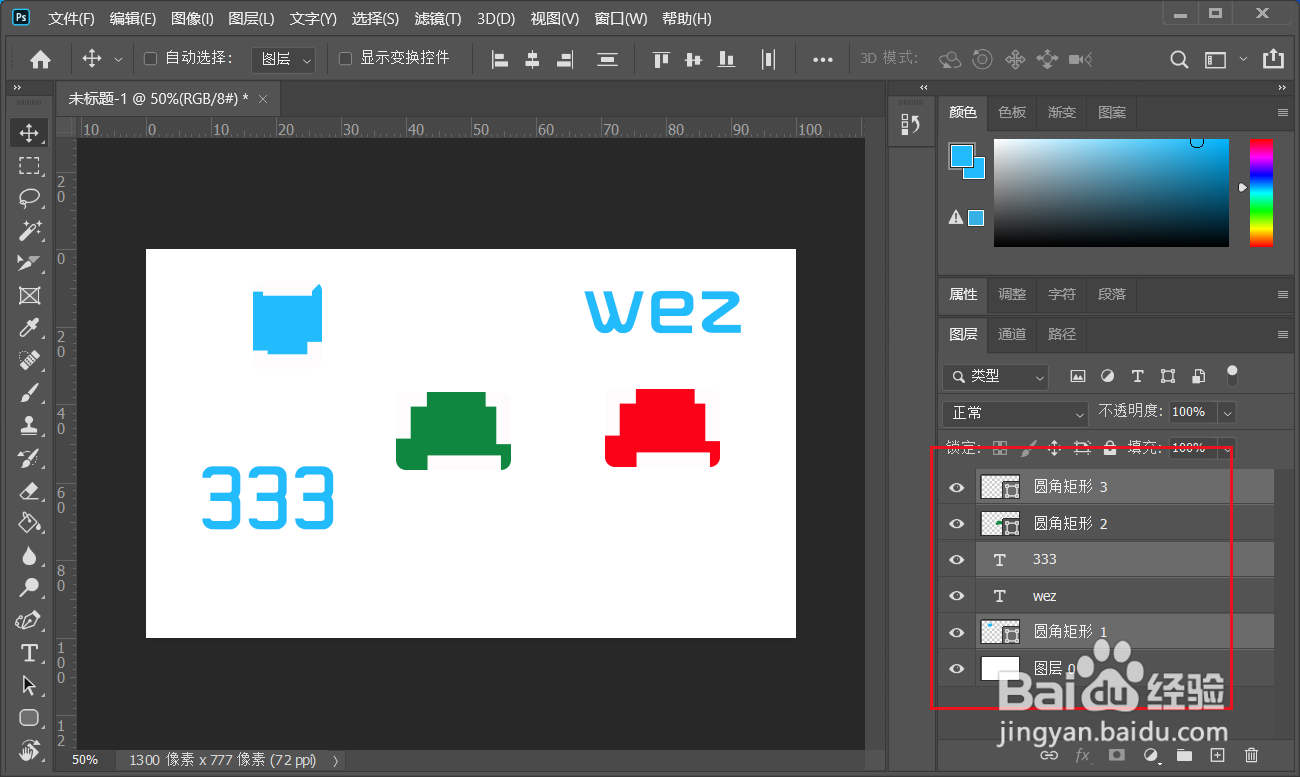This screenshot has width=1300, height=777.
Task: Open the Properties panel flyout menu
Action: 1283,295
